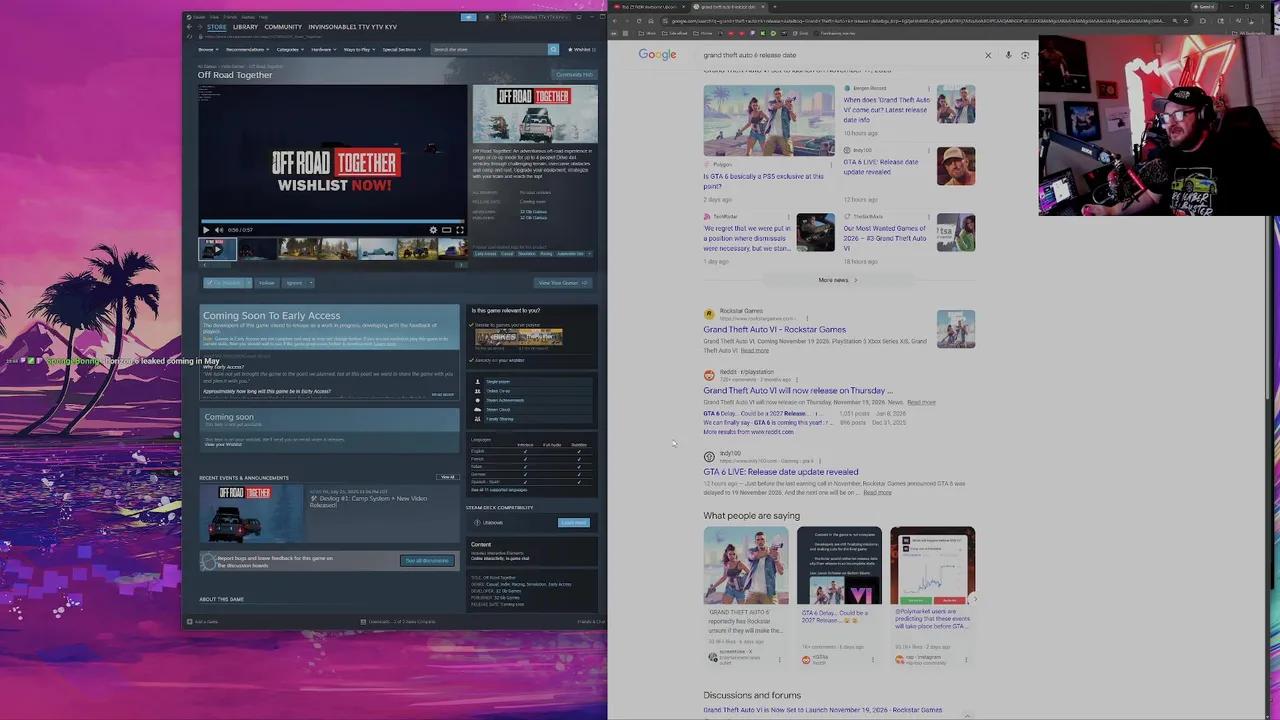Open the Steam Help menu

tap(264, 17)
